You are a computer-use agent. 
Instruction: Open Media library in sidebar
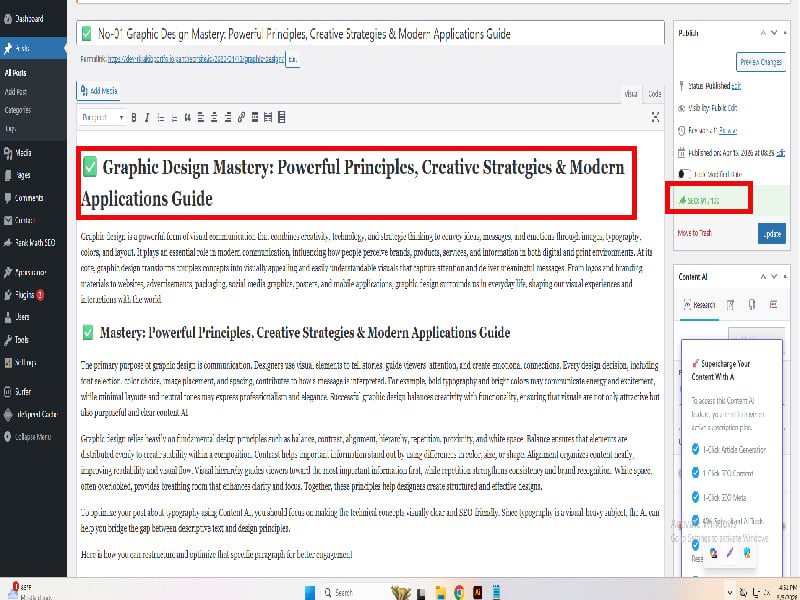tap(23, 153)
